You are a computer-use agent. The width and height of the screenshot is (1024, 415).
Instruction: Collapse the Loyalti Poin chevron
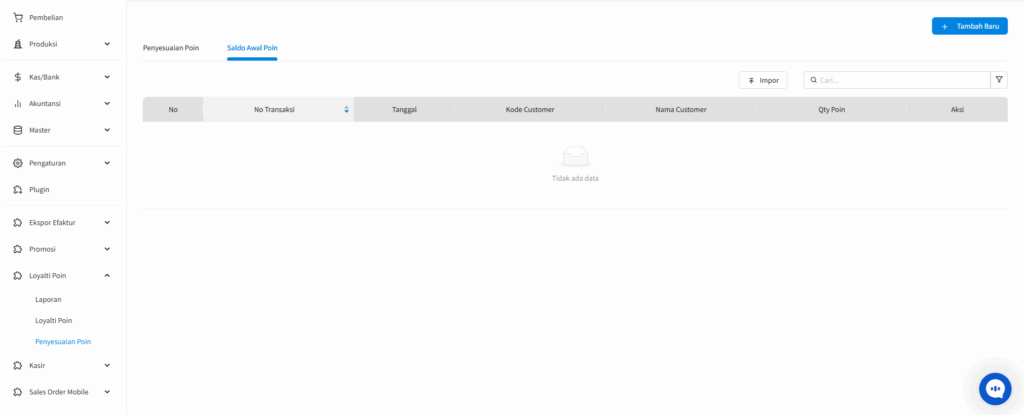point(107,276)
